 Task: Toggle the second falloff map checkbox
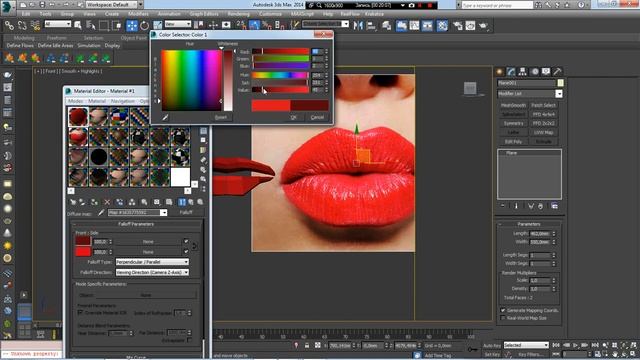pos(186,251)
